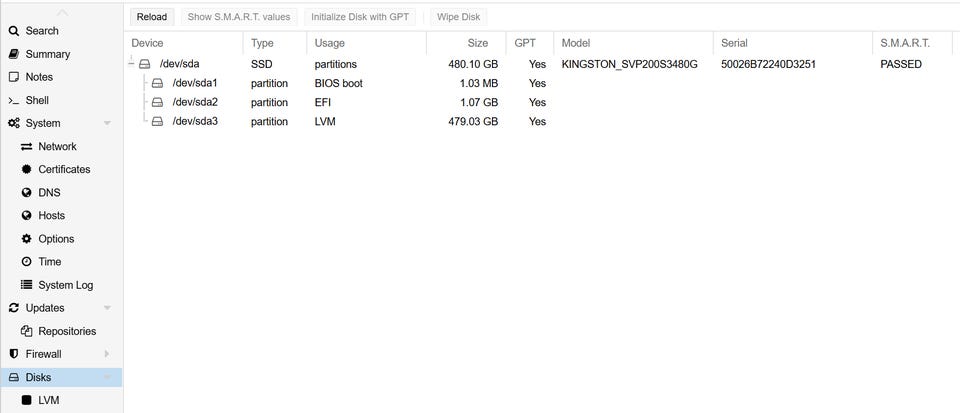Open the Notes menu item
This screenshot has height=413, width=960.
click(61, 77)
